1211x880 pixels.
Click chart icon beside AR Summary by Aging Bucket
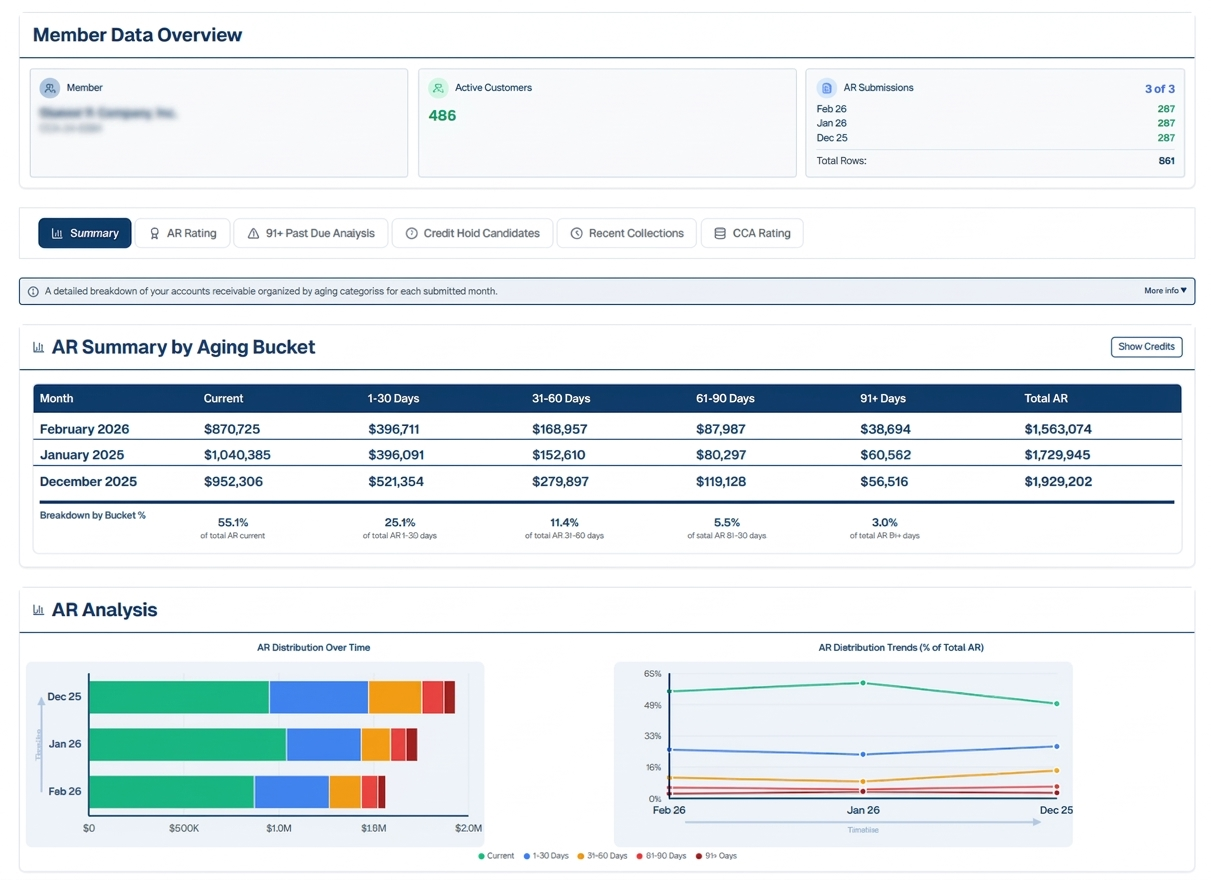[x=39, y=347]
